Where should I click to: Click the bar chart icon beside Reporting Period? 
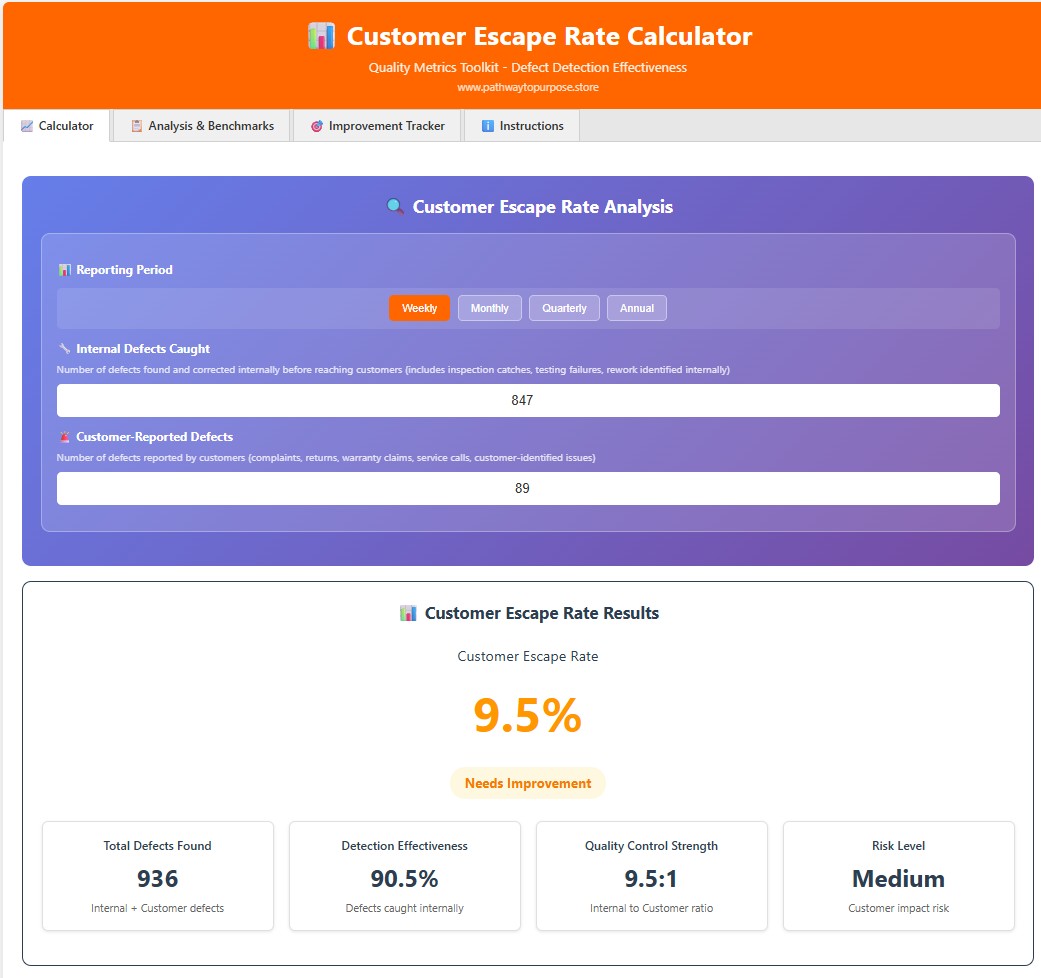64,270
